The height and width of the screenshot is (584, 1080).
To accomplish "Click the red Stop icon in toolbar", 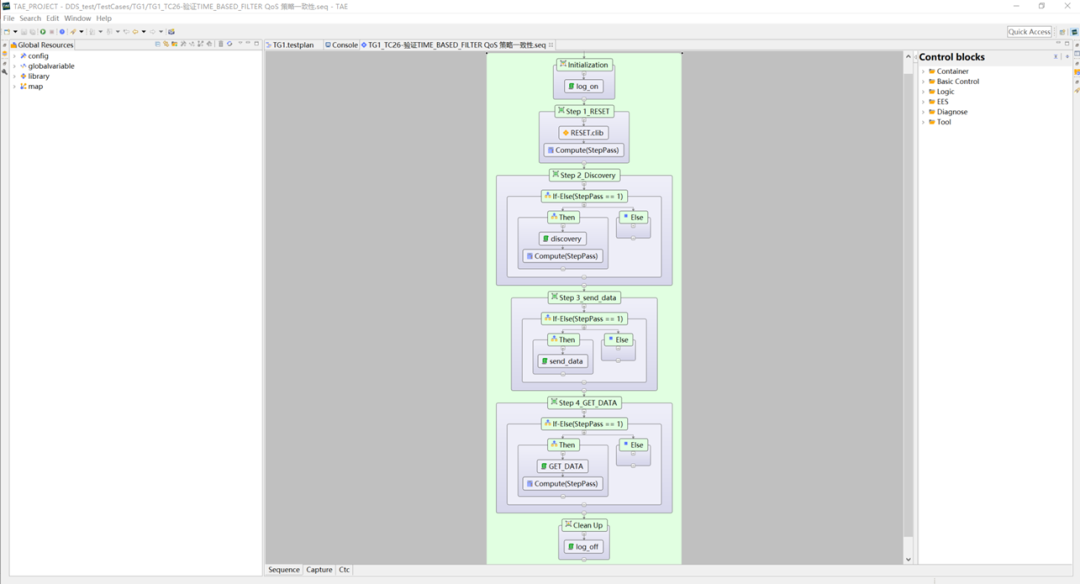I will click(52, 32).
